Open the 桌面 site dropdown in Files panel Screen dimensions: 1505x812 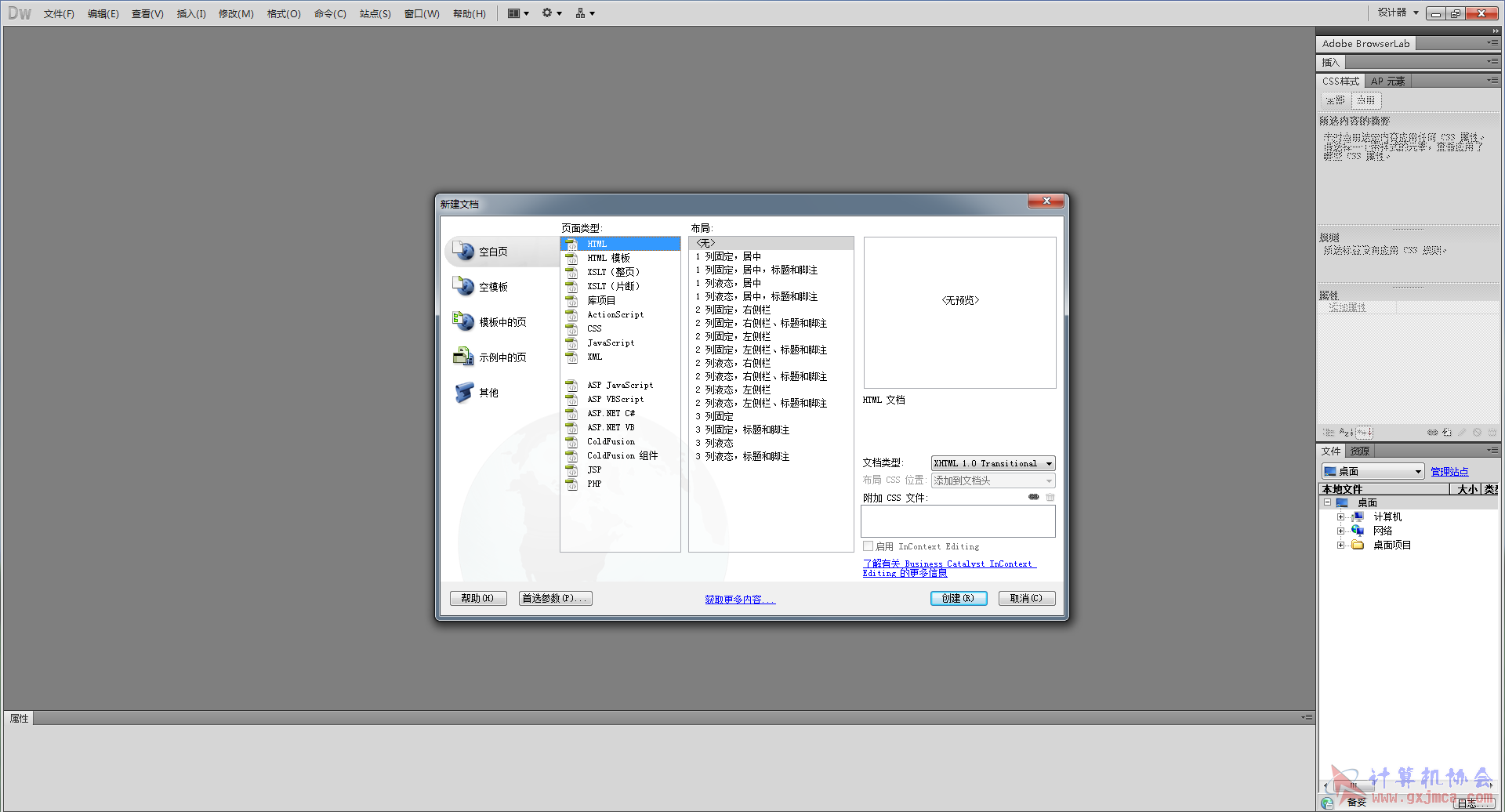(x=1373, y=471)
